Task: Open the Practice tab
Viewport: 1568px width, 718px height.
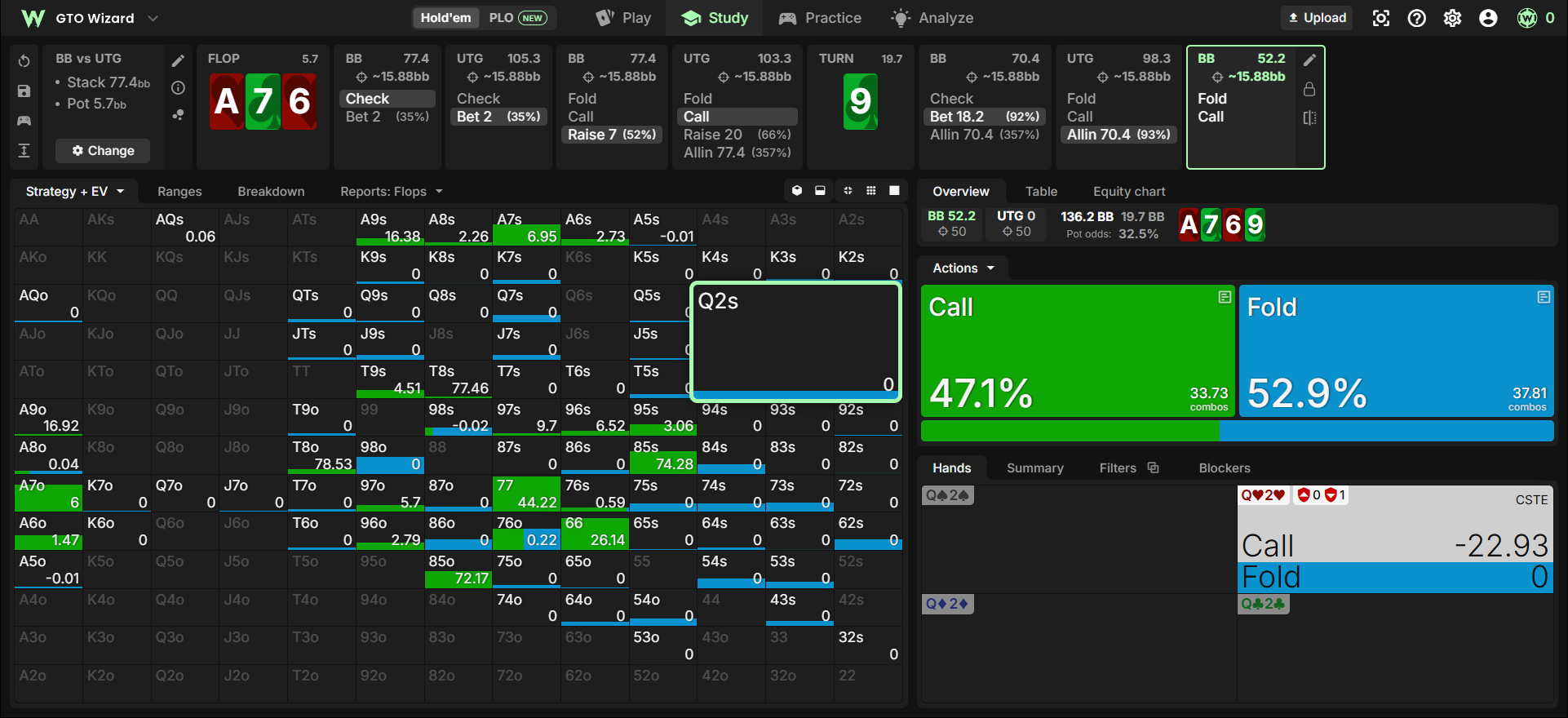Action: (820, 18)
